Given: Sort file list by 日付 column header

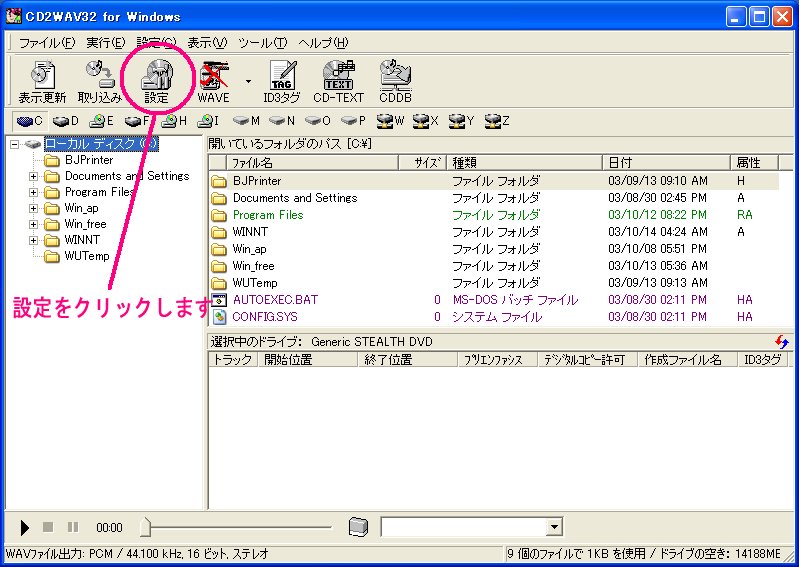Looking at the screenshot, I should [x=666, y=162].
